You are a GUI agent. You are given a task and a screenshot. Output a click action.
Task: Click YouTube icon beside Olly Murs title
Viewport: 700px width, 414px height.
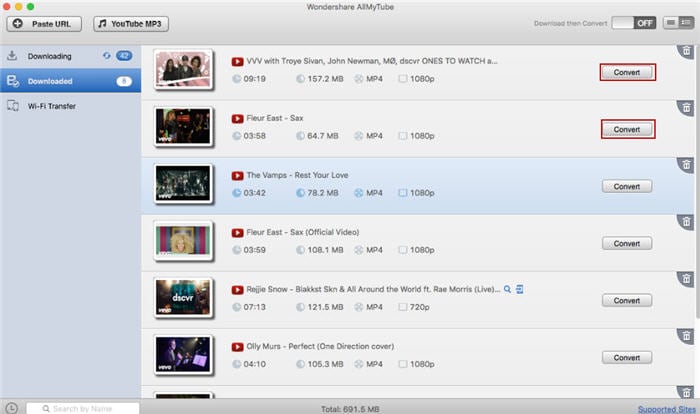pyautogui.click(x=238, y=347)
